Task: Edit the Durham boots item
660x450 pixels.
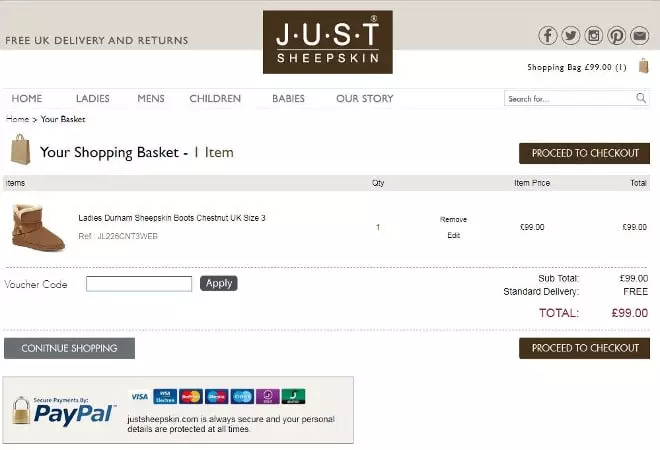Action: 453,235
